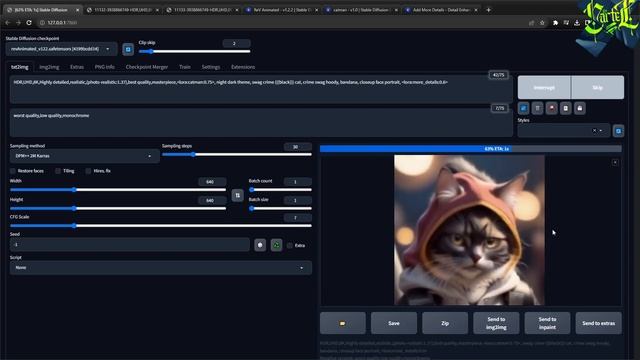Close the catman v1.0 browser tab
Image resolution: width=640 pixels, height=360 pixels.
tap(396, 10)
